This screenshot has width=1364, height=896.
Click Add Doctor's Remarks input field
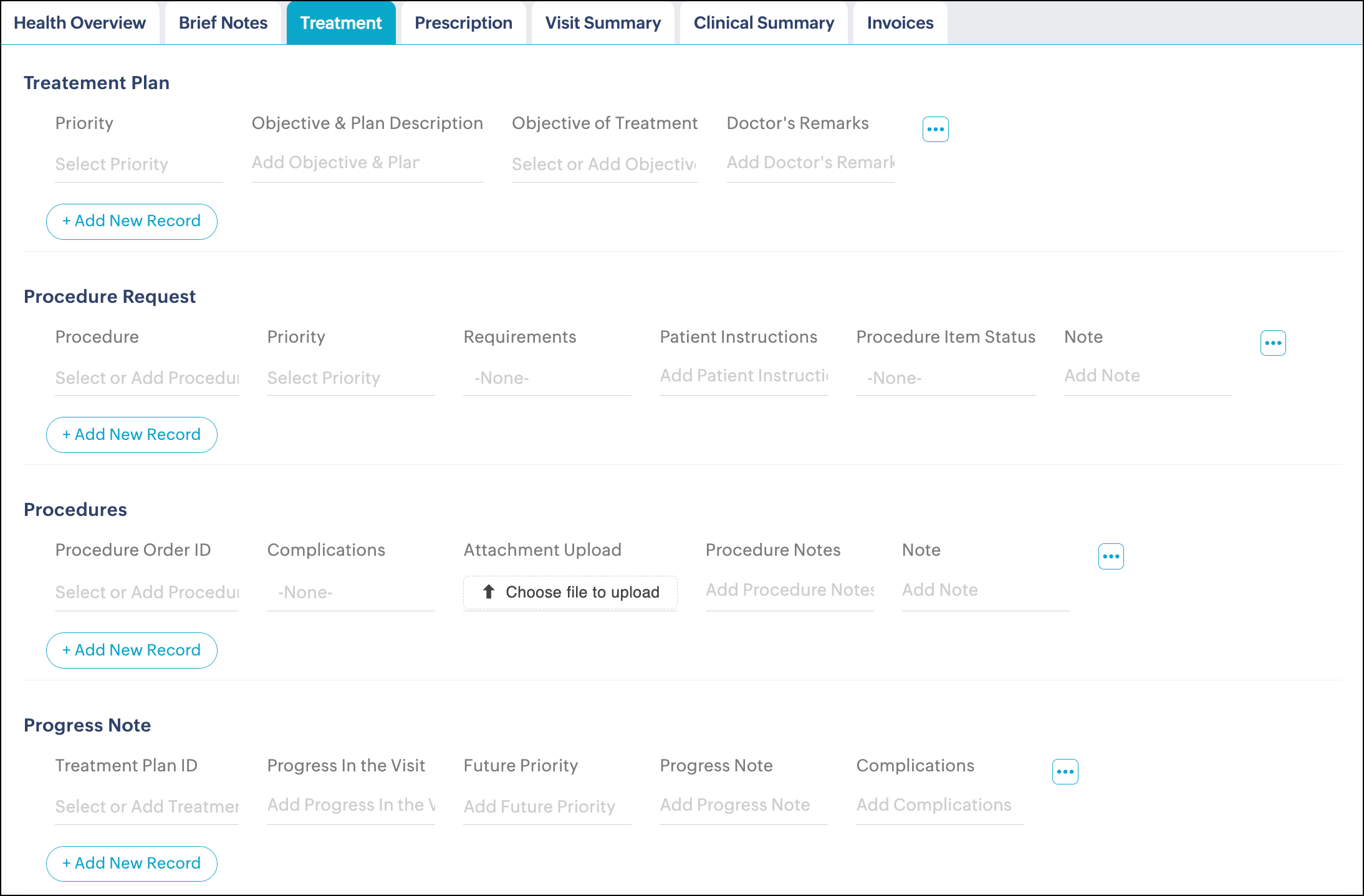810,163
